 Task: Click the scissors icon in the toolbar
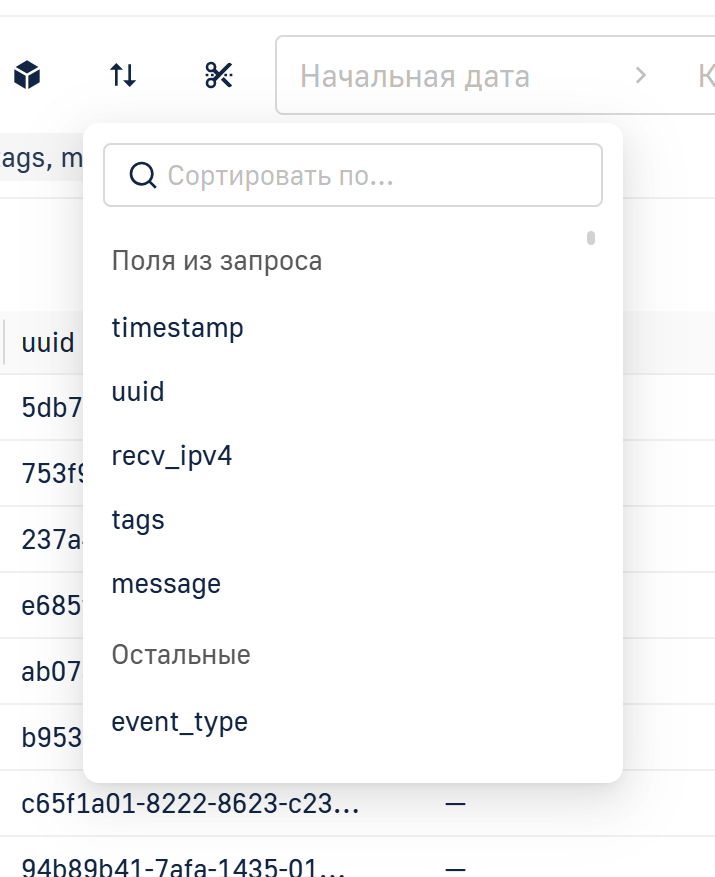coord(219,75)
